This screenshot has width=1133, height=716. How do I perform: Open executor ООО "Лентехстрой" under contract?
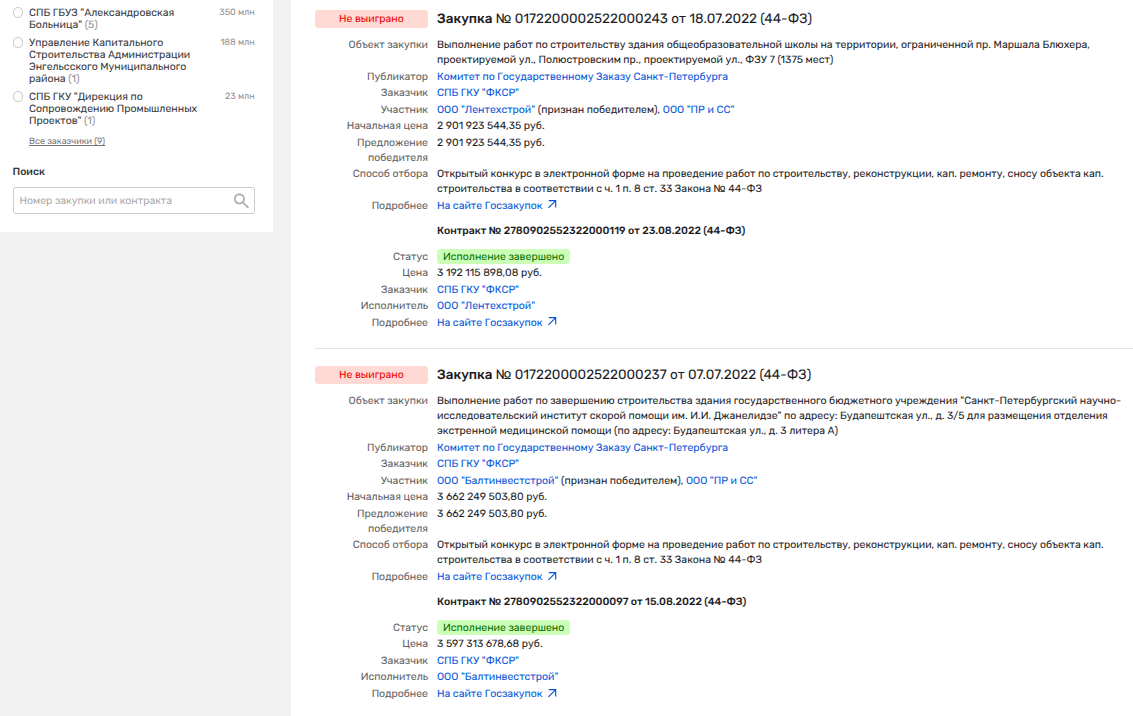click(x=486, y=305)
